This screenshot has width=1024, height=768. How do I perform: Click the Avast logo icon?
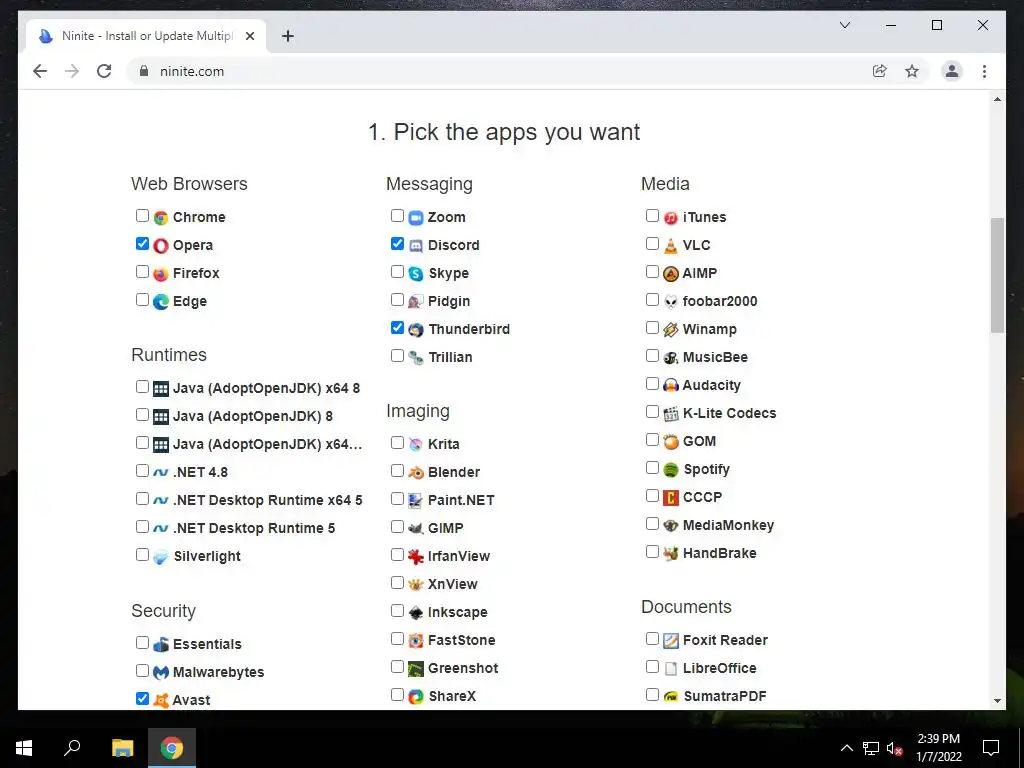click(x=161, y=700)
